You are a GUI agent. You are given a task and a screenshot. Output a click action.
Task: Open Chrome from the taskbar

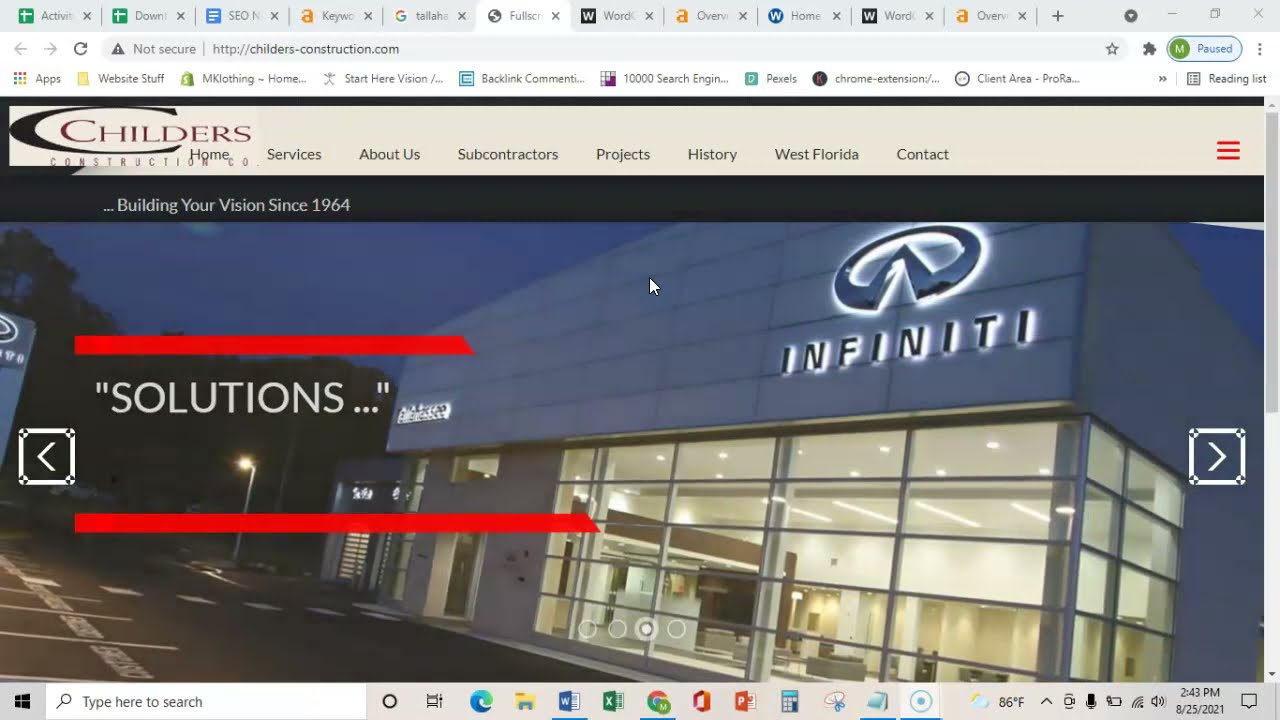click(658, 702)
